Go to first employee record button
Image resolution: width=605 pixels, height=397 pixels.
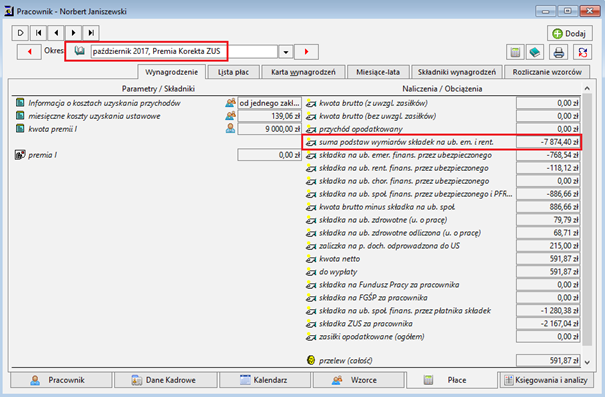point(38,33)
